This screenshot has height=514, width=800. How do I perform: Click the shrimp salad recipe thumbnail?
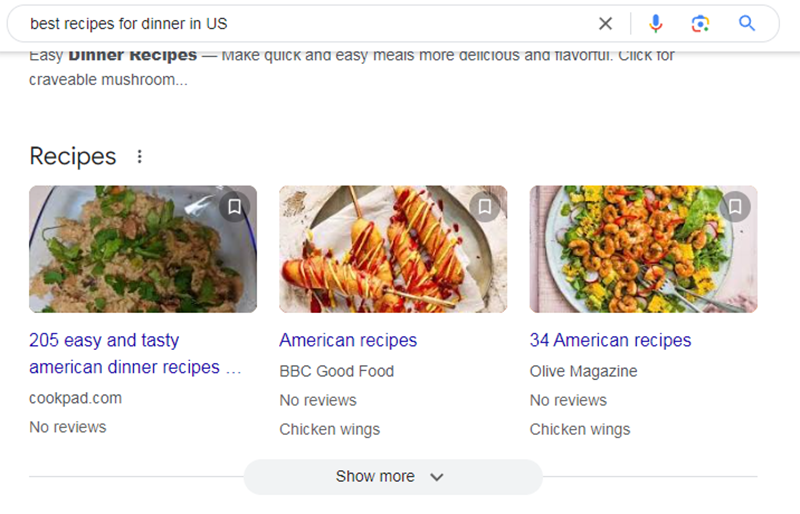(642, 249)
